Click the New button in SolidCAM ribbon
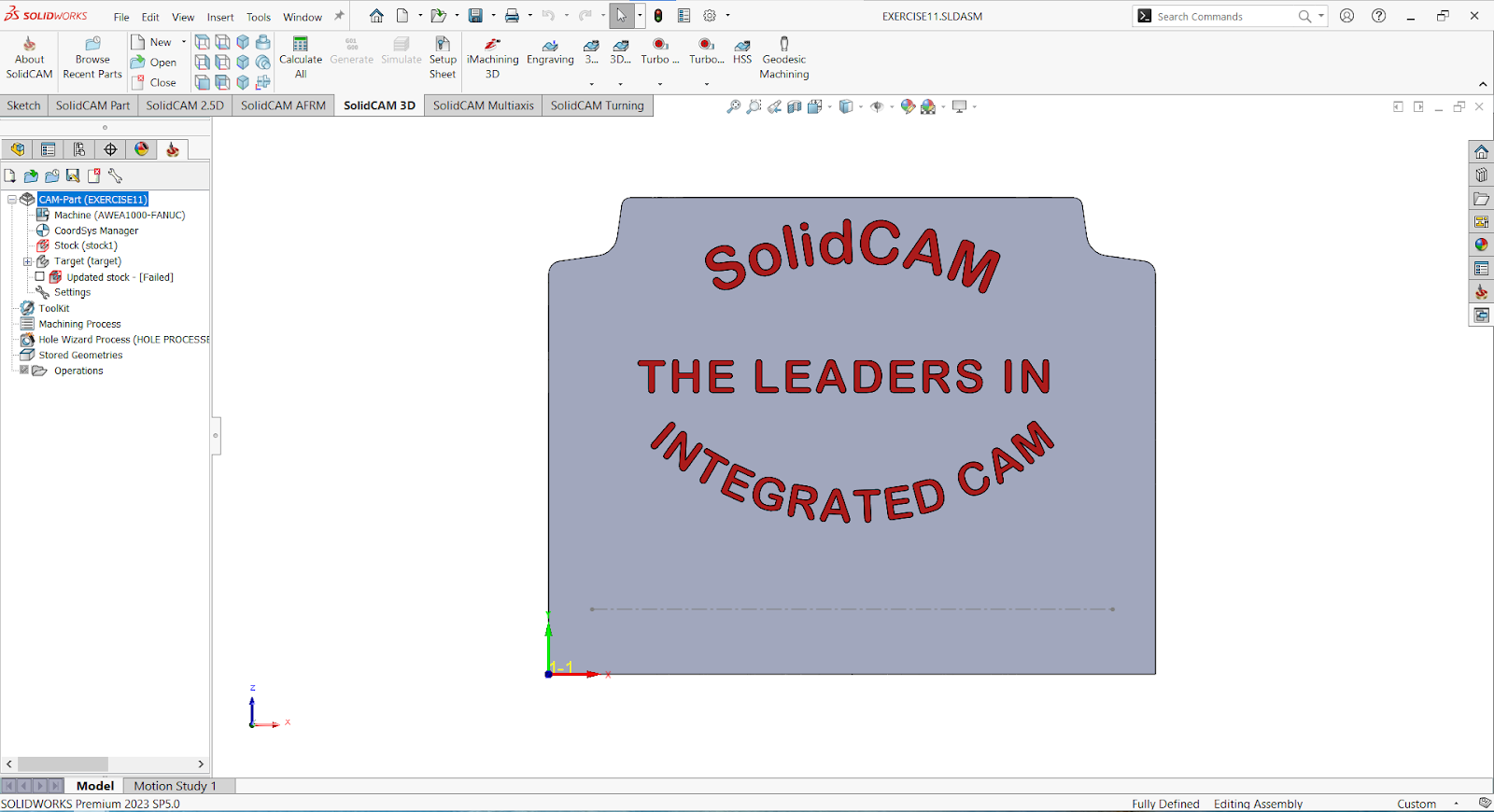The height and width of the screenshot is (812, 1494). coord(151,42)
